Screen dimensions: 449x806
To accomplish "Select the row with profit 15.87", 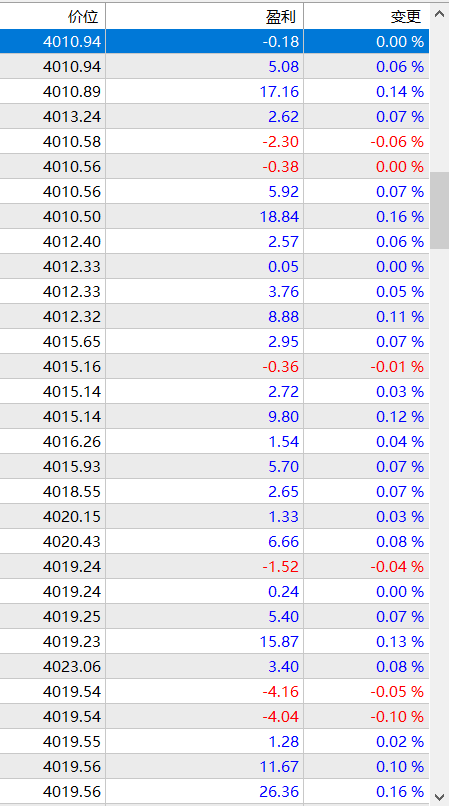I will 214,642.
